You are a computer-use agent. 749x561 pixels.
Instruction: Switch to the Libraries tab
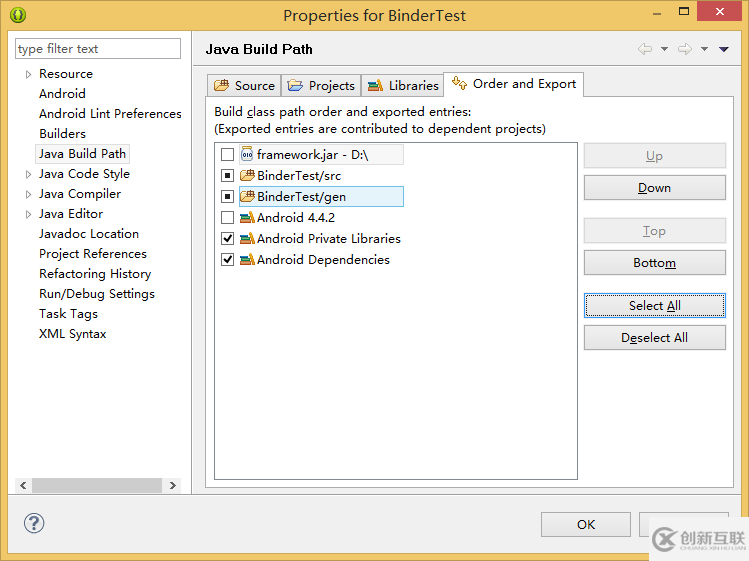403,86
